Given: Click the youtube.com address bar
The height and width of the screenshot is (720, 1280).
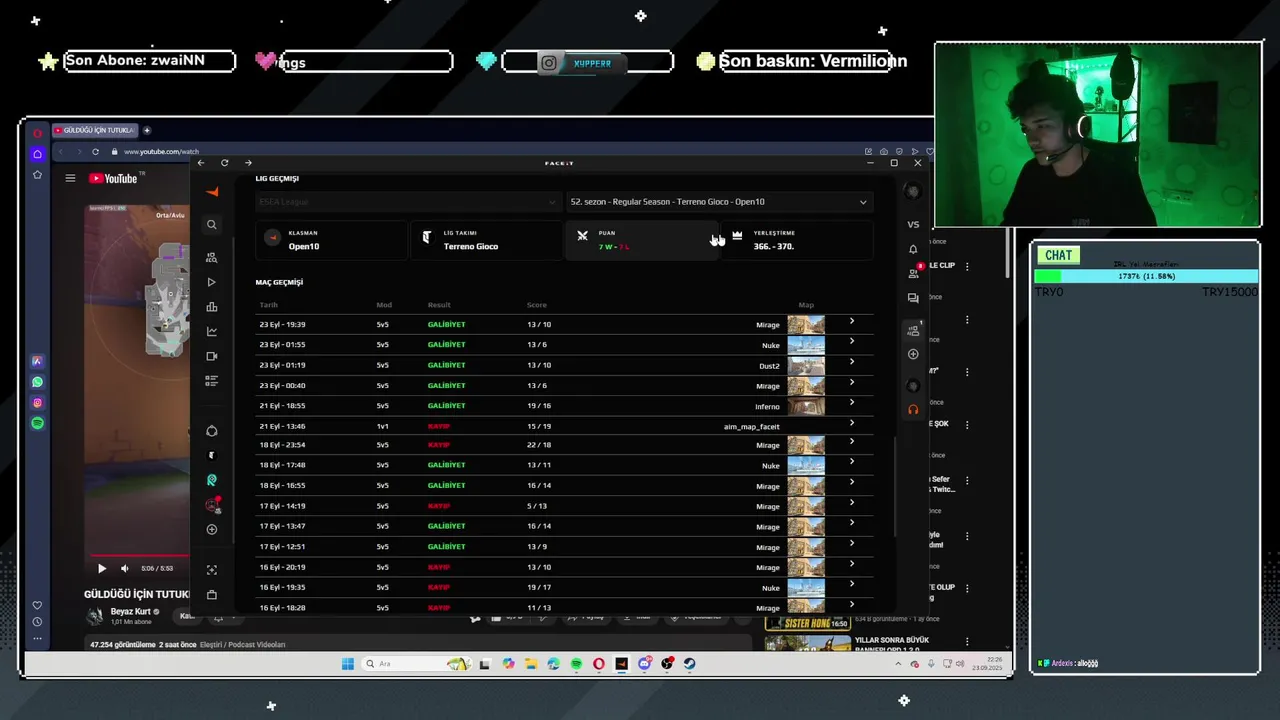Looking at the screenshot, I should click(161, 152).
